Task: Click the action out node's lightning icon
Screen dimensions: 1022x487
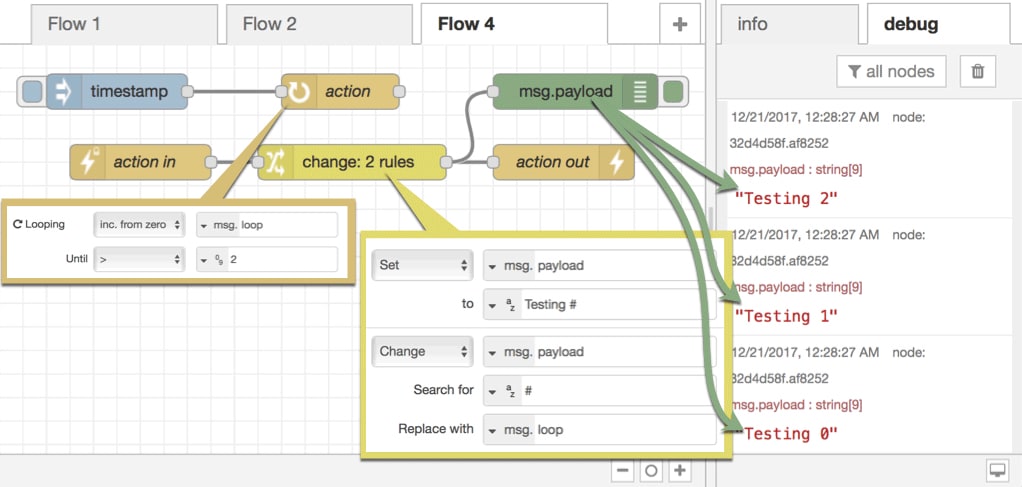Action: (x=617, y=162)
